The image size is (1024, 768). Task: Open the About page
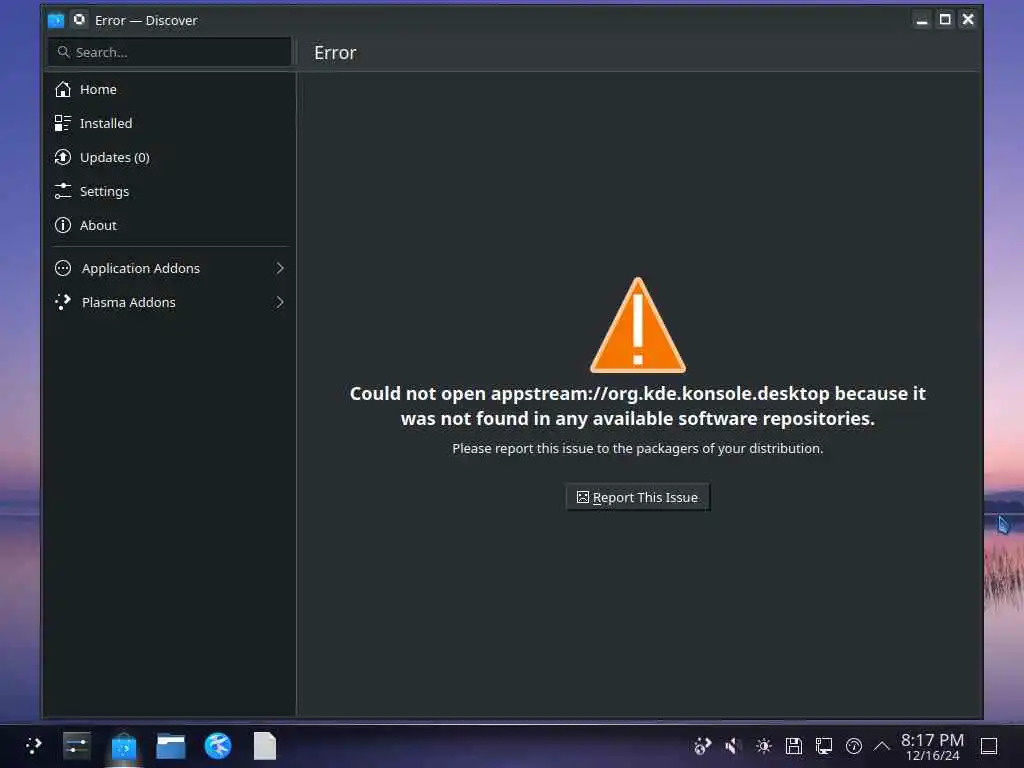click(x=168, y=225)
